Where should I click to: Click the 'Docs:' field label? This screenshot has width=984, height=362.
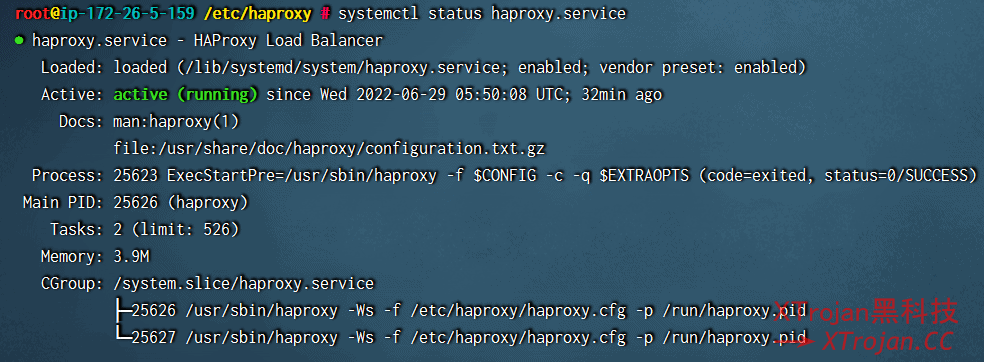[81, 122]
